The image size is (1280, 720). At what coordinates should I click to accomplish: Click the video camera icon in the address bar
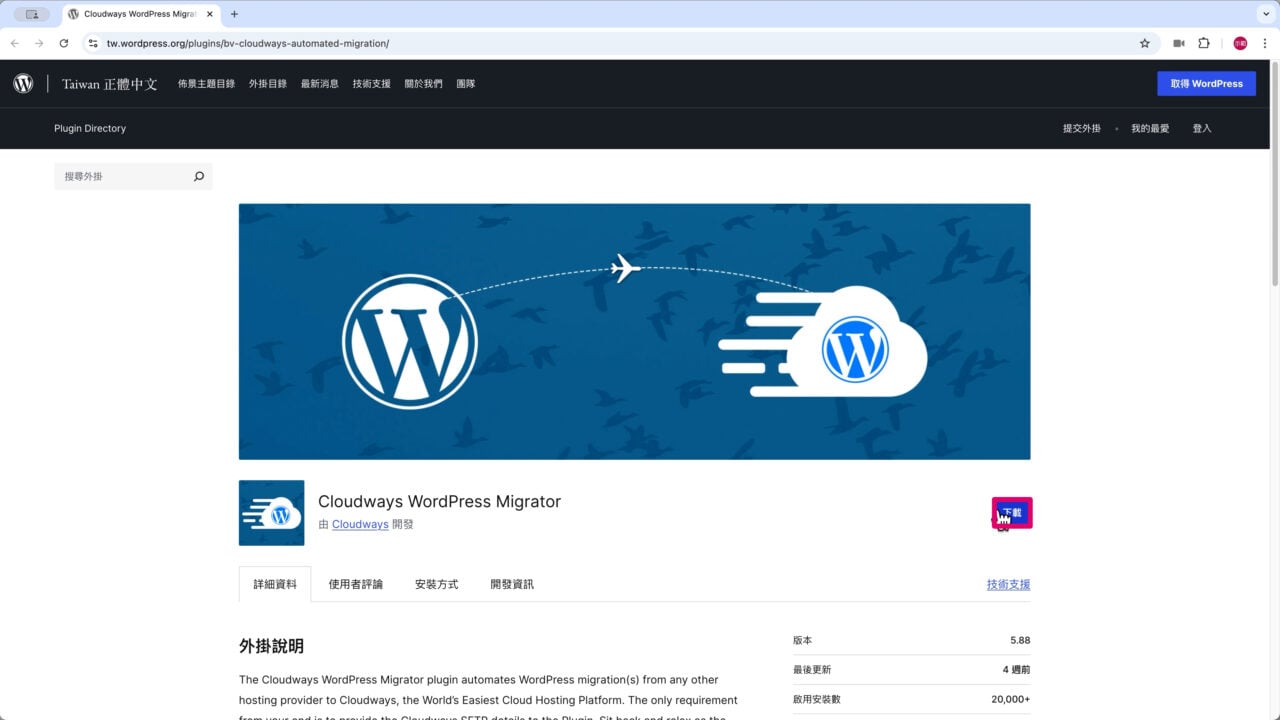pos(1178,43)
